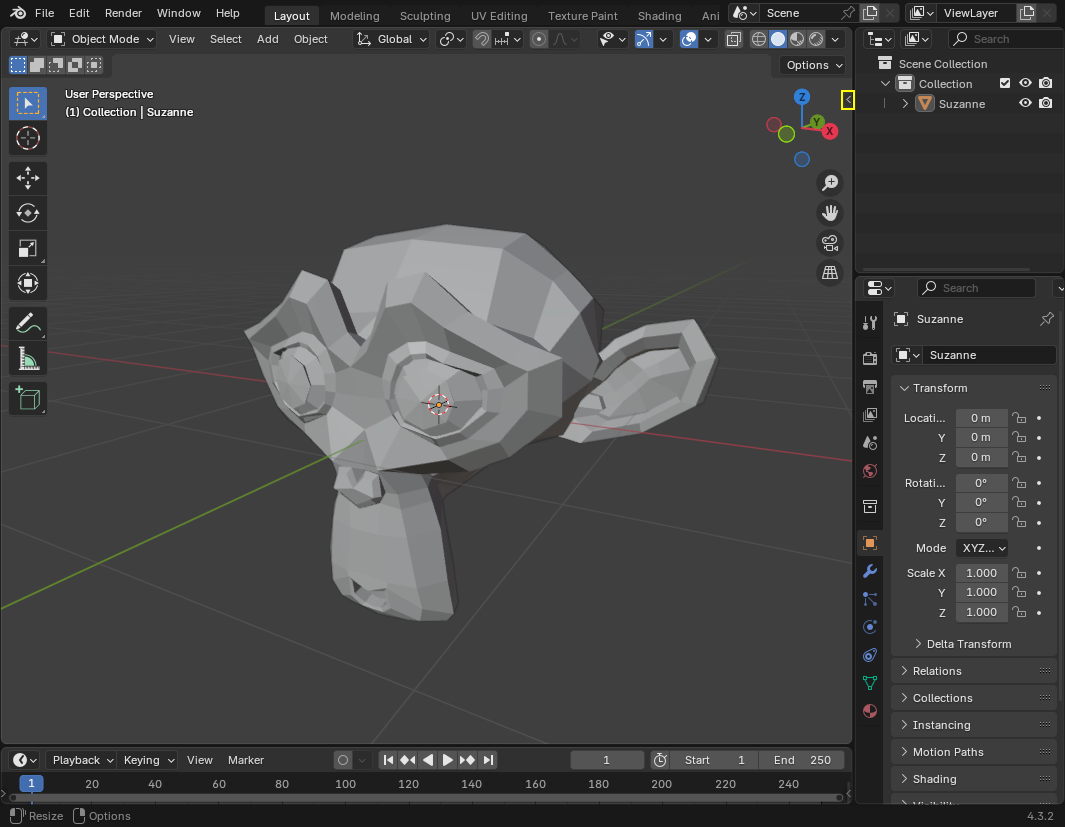Expand the Relations panel
The width and height of the screenshot is (1065, 827).
(x=937, y=671)
